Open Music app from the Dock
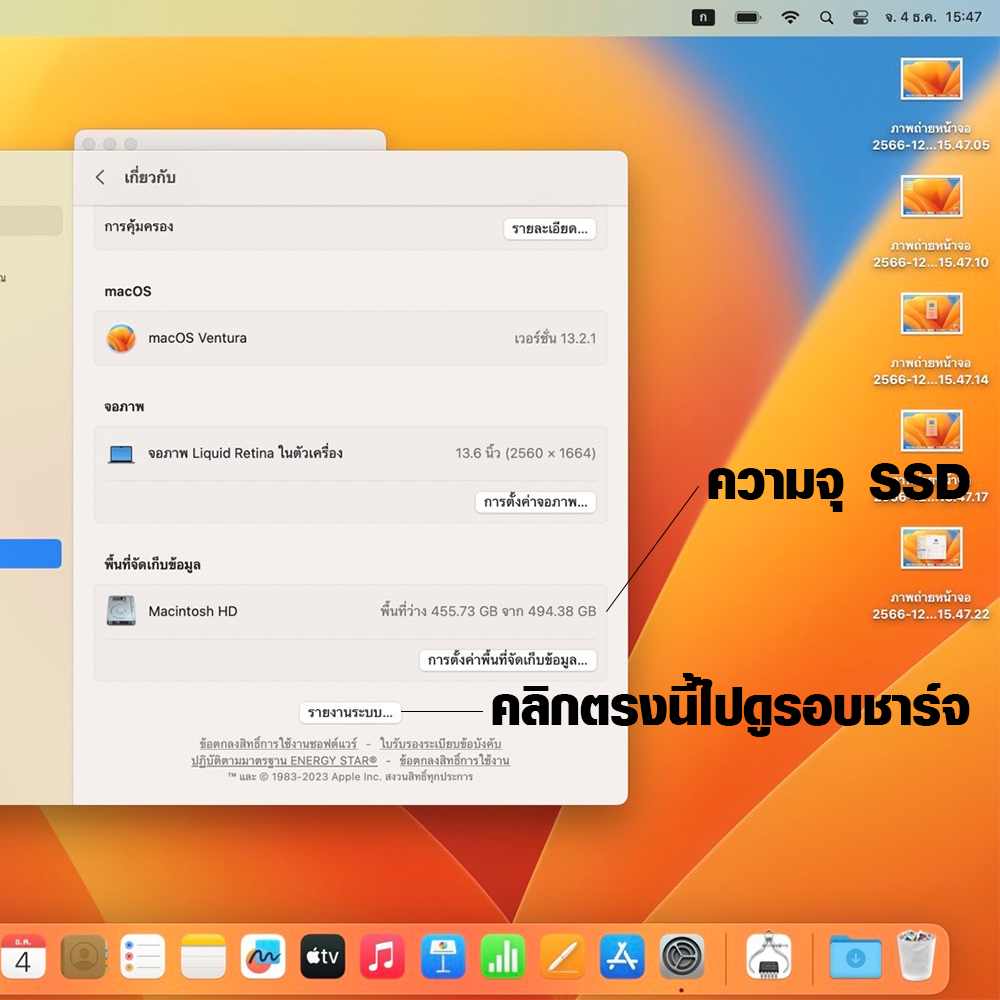The height and width of the screenshot is (1000, 1000). tap(382, 957)
